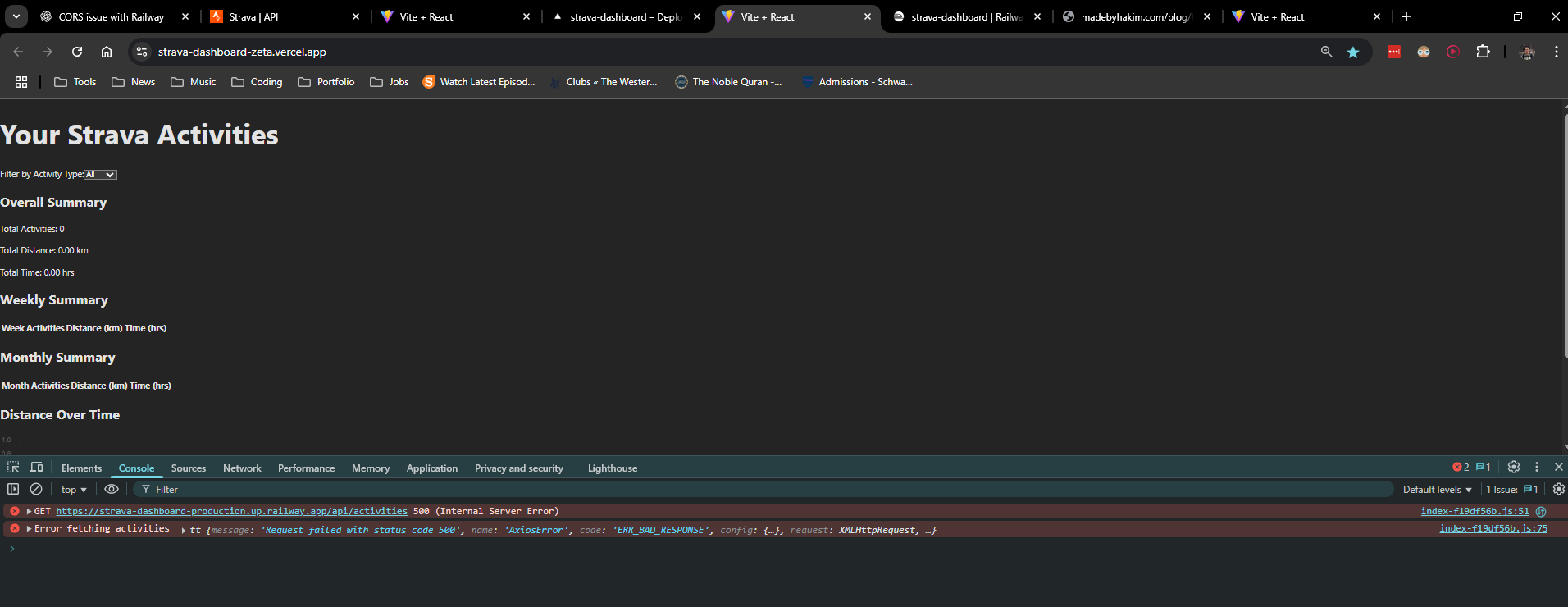
Task: Click the browser back arrow
Action: coord(18,52)
